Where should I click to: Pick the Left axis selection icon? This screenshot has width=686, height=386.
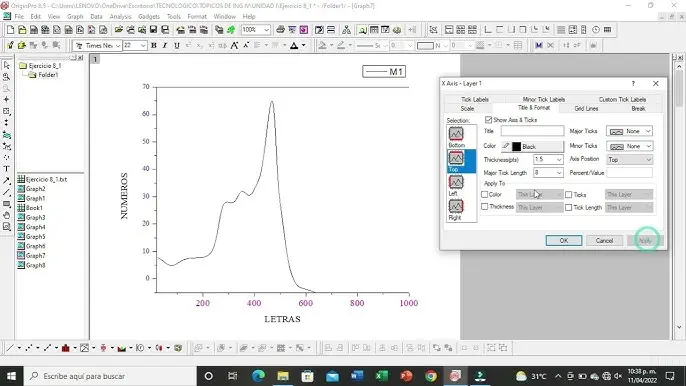[456, 182]
